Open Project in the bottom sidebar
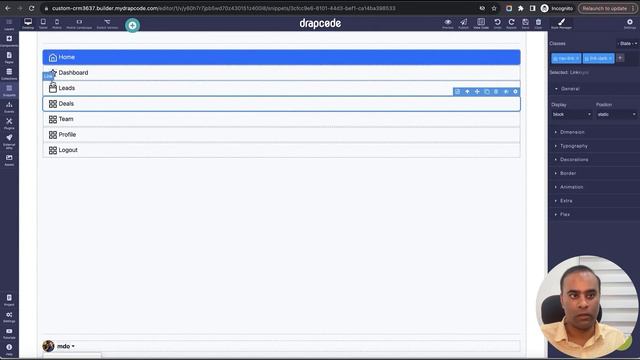 tap(9, 300)
